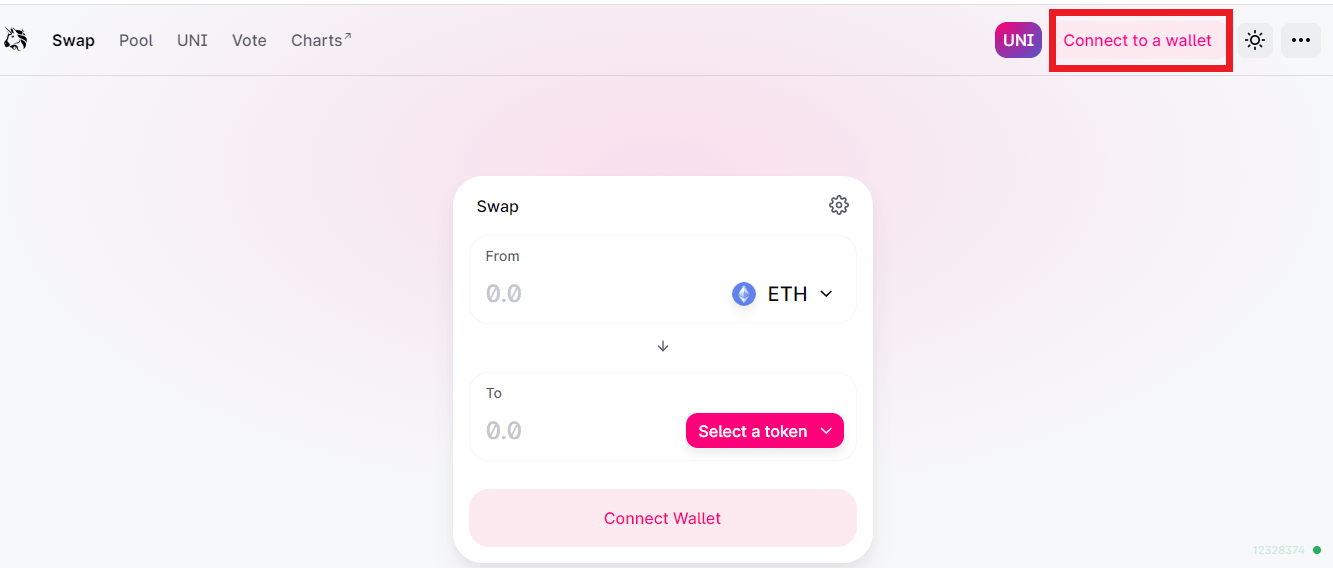Go to the Pool tab
The height and width of the screenshot is (568, 1333).
136,40
